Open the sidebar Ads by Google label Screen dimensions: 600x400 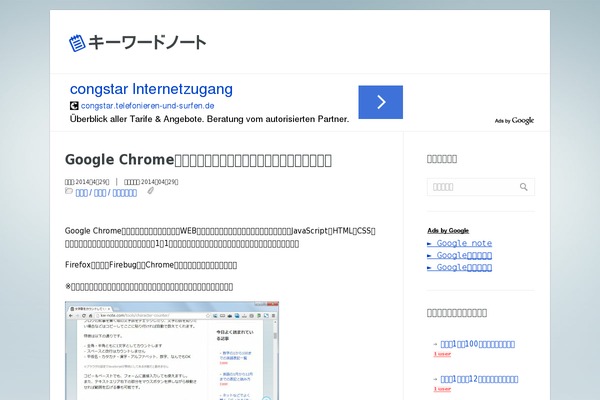point(448,230)
